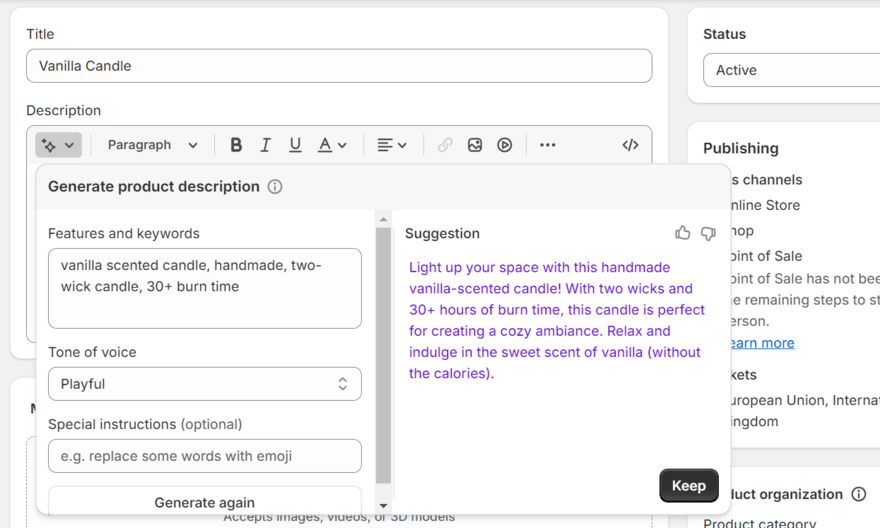Give the suggestion a thumbs up
Viewport: 880px width, 528px height.
coord(683,233)
